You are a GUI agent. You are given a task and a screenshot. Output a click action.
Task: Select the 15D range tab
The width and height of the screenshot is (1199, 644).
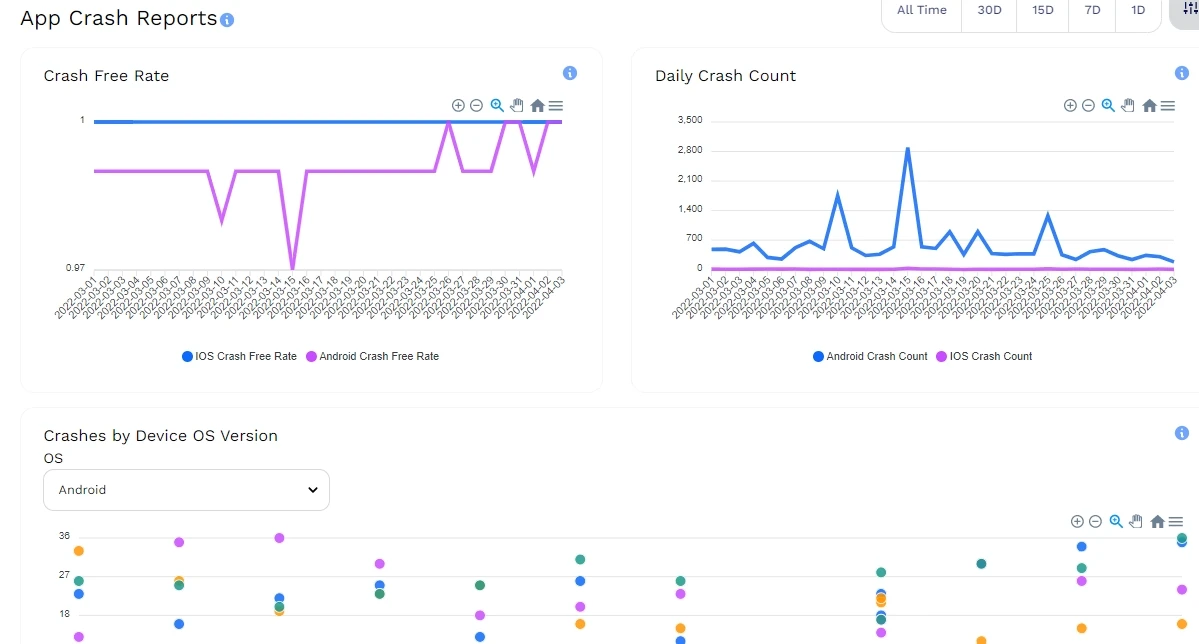(x=1042, y=11)
